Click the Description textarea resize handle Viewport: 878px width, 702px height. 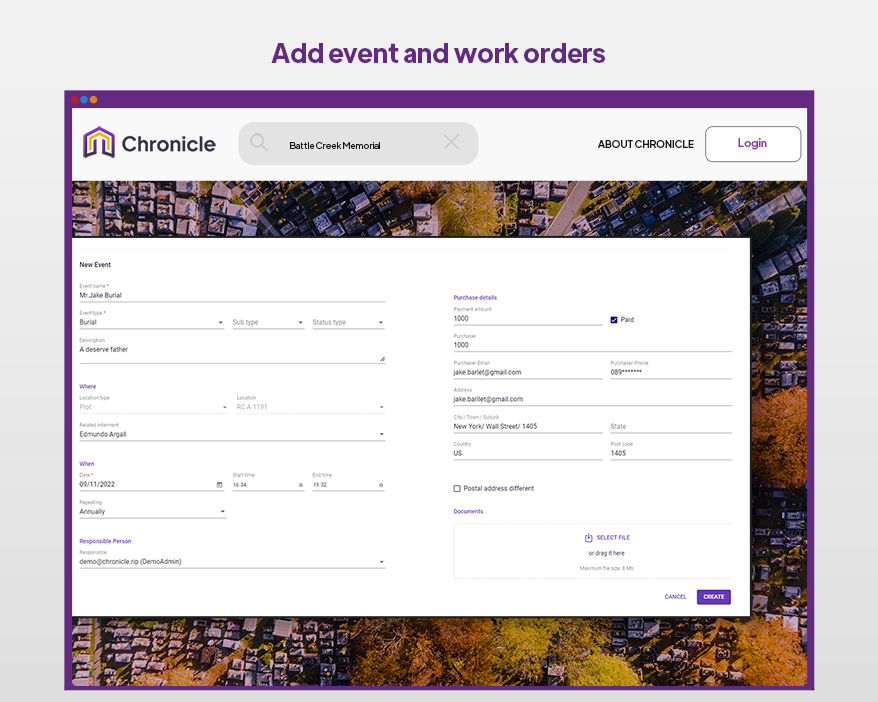(381, 357)
